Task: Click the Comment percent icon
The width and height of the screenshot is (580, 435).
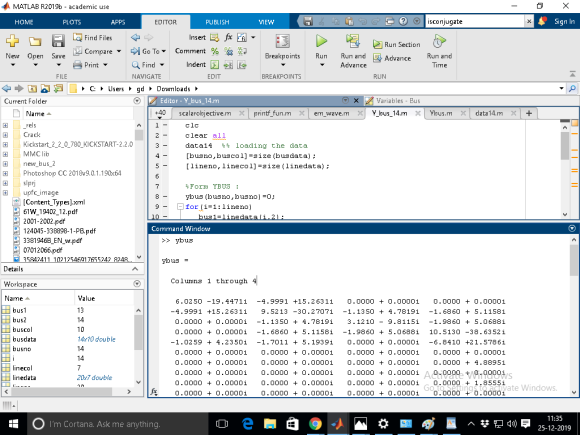Action: coord(215,51)
